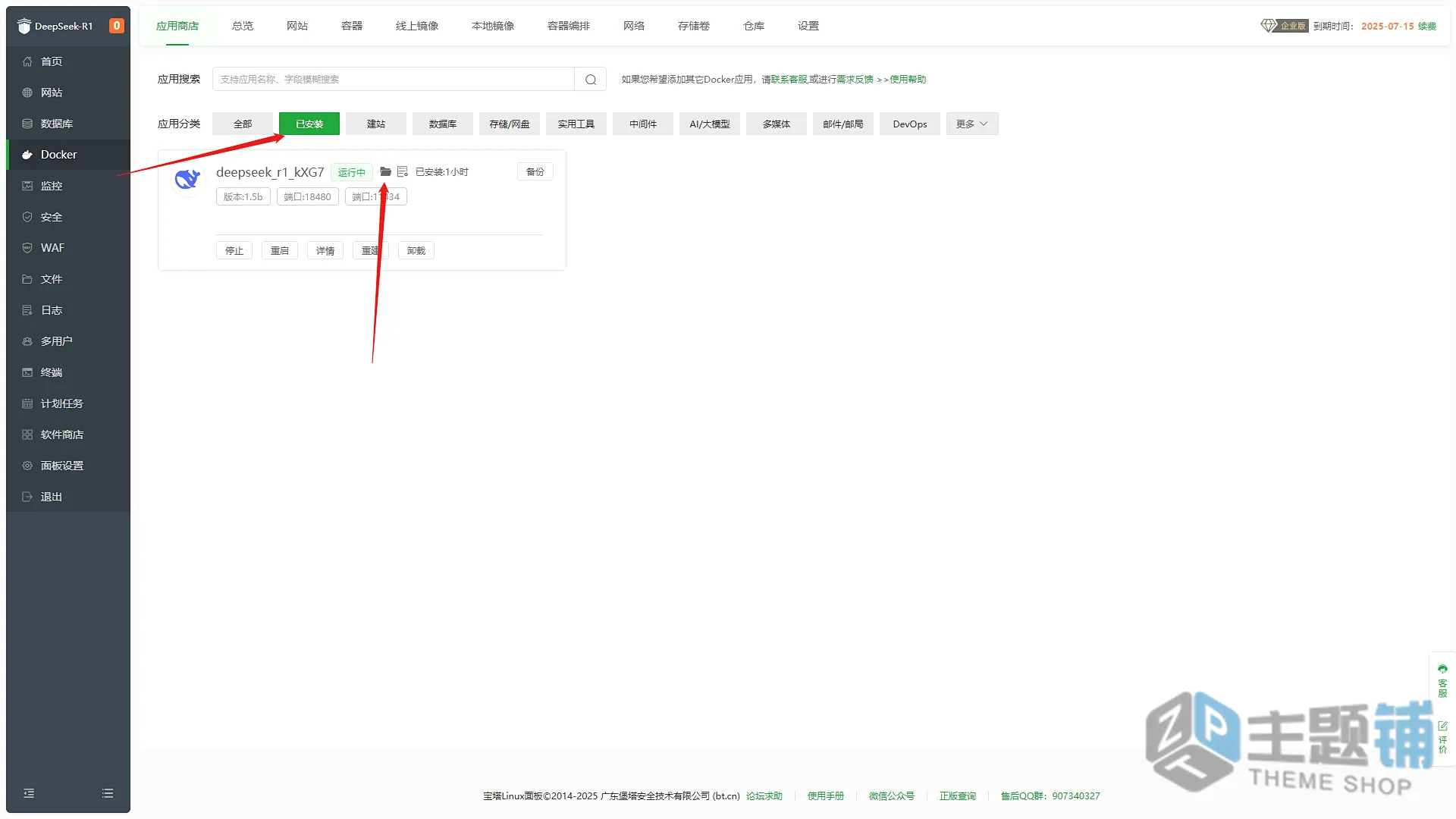
Task: Switch to the 容器 tab
Action: tap(352, 26)
